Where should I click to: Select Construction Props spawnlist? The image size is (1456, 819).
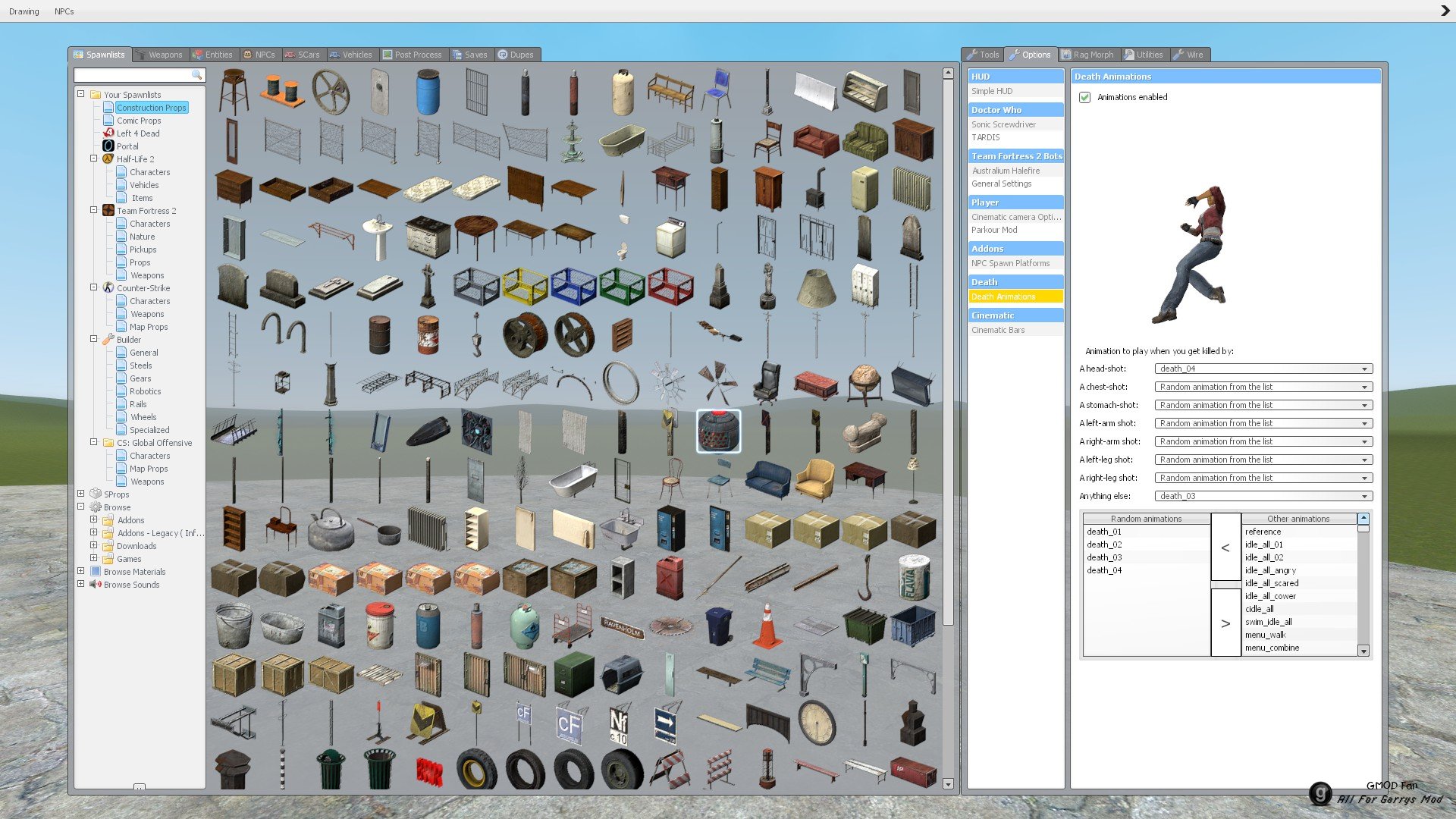151,108
